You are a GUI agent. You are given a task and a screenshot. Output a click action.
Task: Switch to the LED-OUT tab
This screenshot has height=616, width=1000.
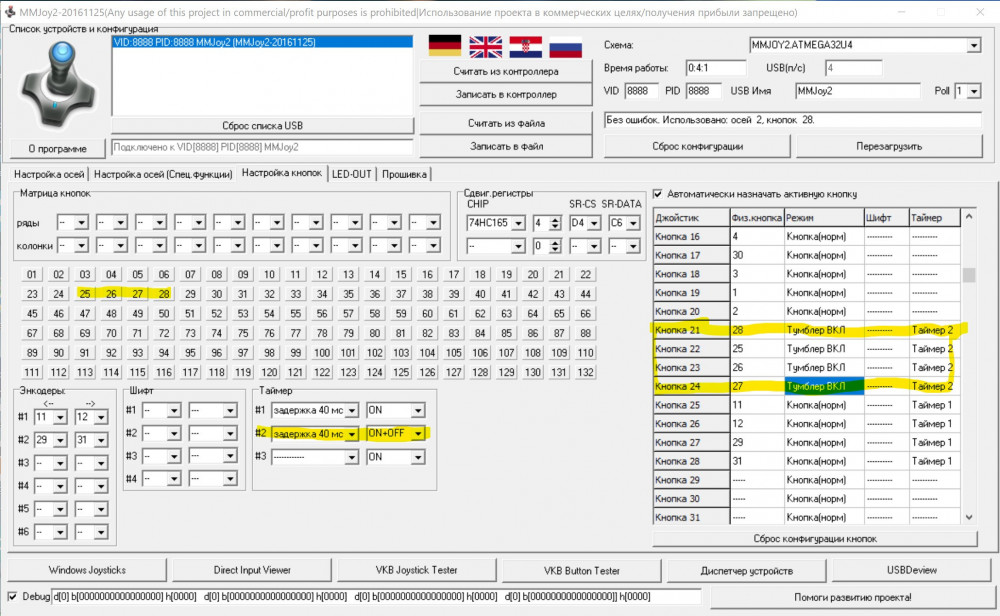point(351,174)
